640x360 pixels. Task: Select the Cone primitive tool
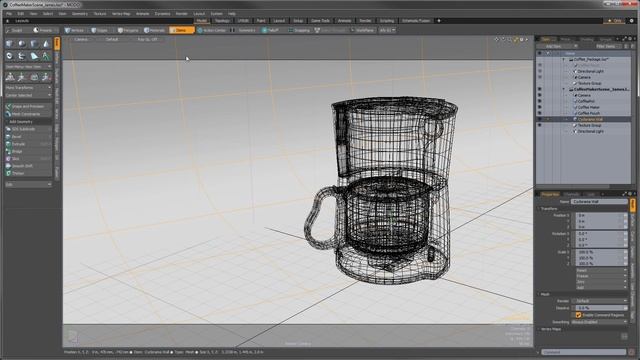[x=46, y=44]
